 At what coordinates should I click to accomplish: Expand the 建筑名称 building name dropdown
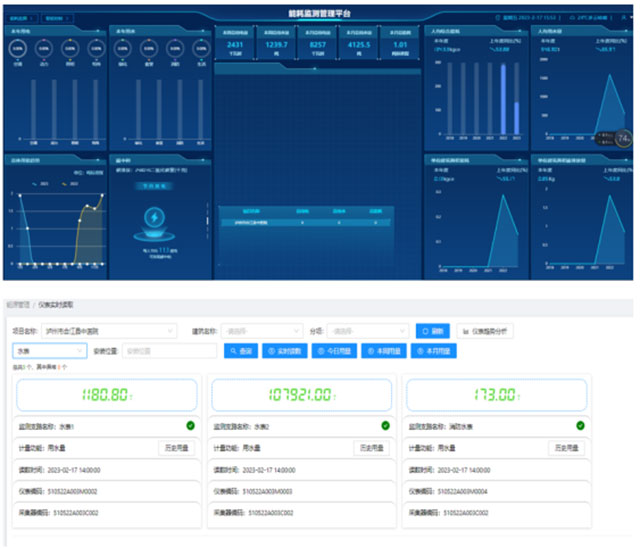tap(262, 331)
